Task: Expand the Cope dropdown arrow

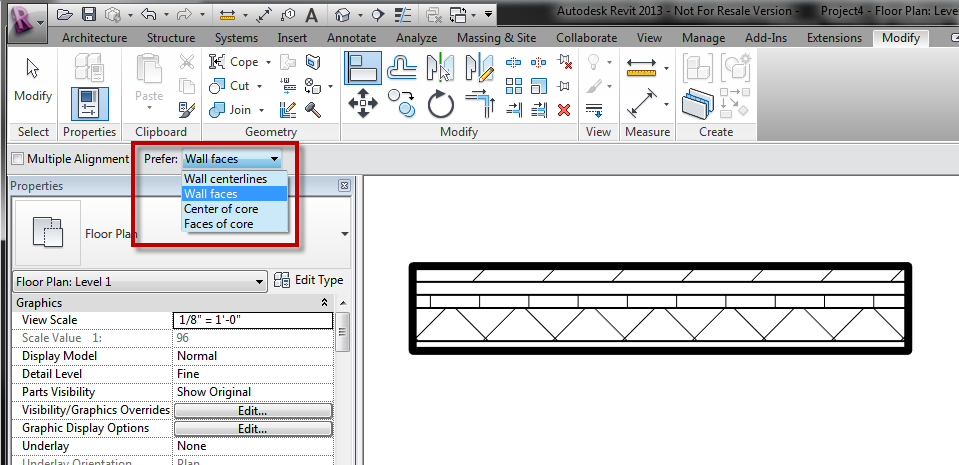Action: coord(267,62)
